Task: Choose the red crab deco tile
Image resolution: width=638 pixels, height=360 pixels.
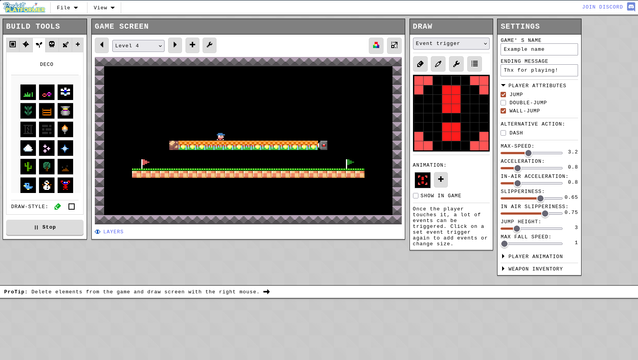Action: (x=65, y=185)
